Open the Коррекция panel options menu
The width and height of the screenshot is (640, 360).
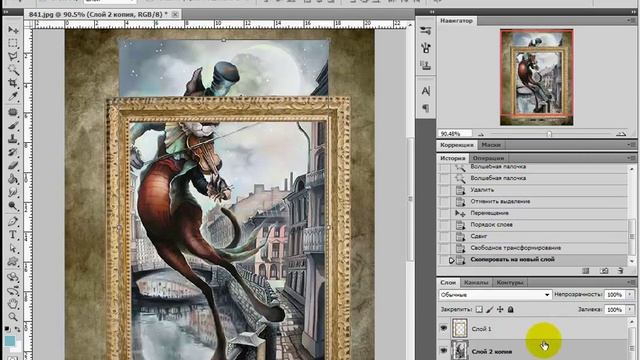point(631,144)
